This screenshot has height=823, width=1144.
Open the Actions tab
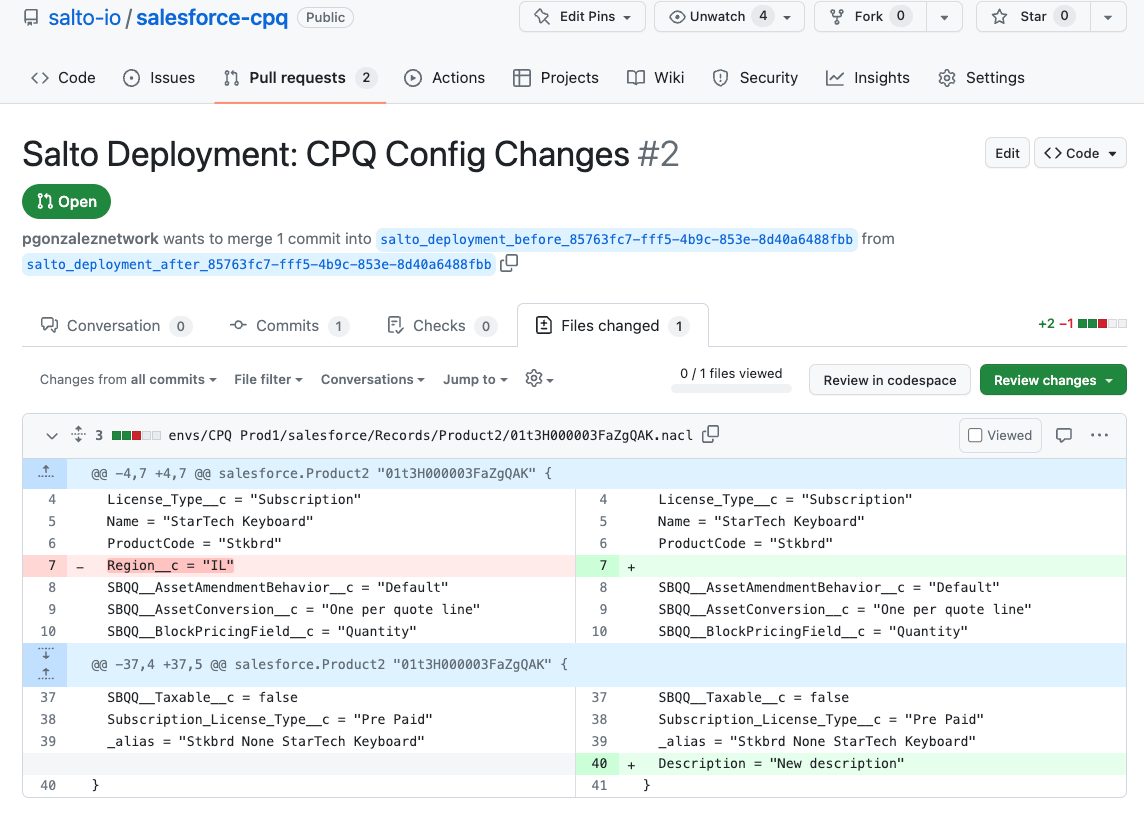tap(444, 78)
